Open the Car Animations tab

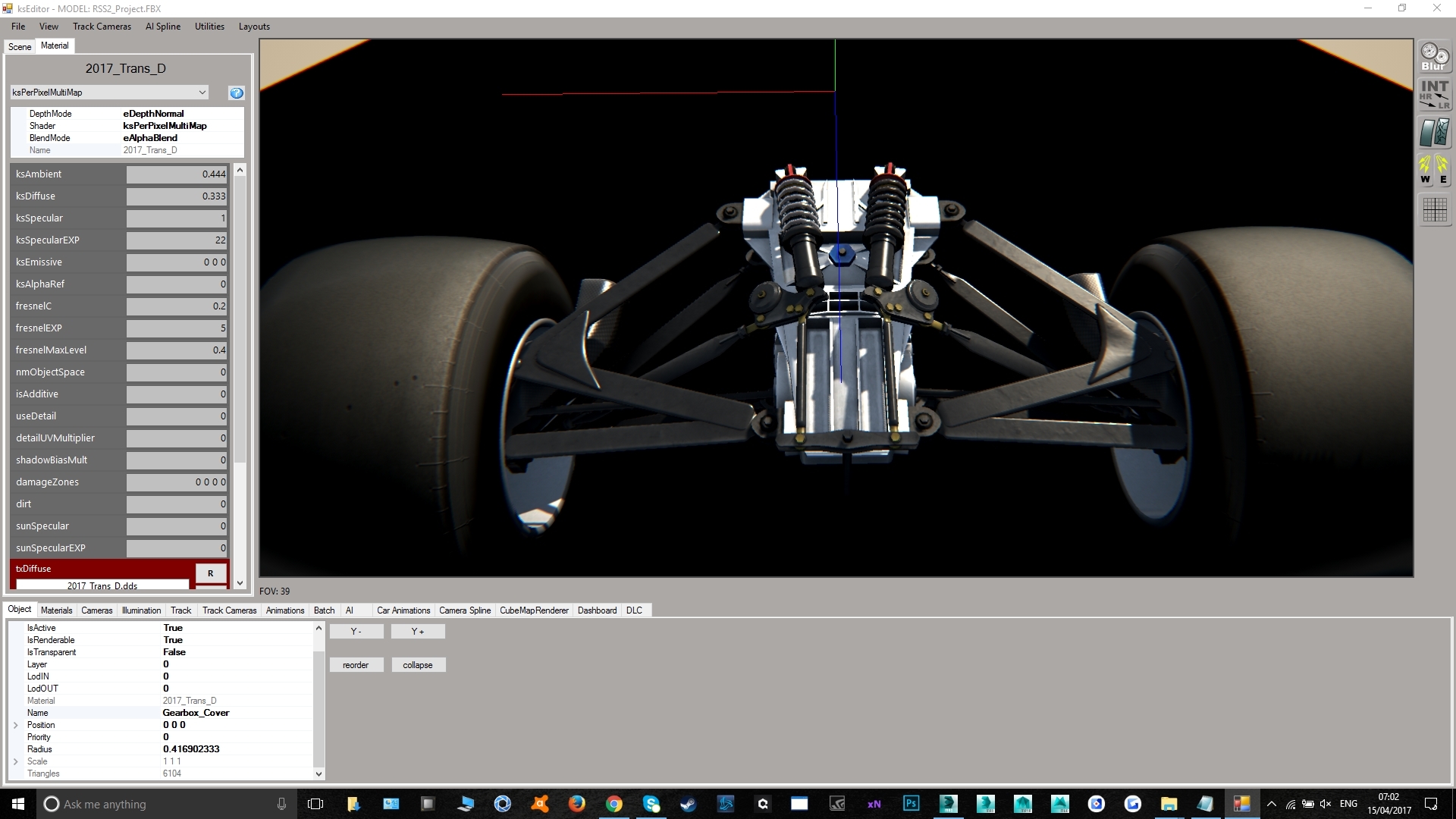coord(403,610)
